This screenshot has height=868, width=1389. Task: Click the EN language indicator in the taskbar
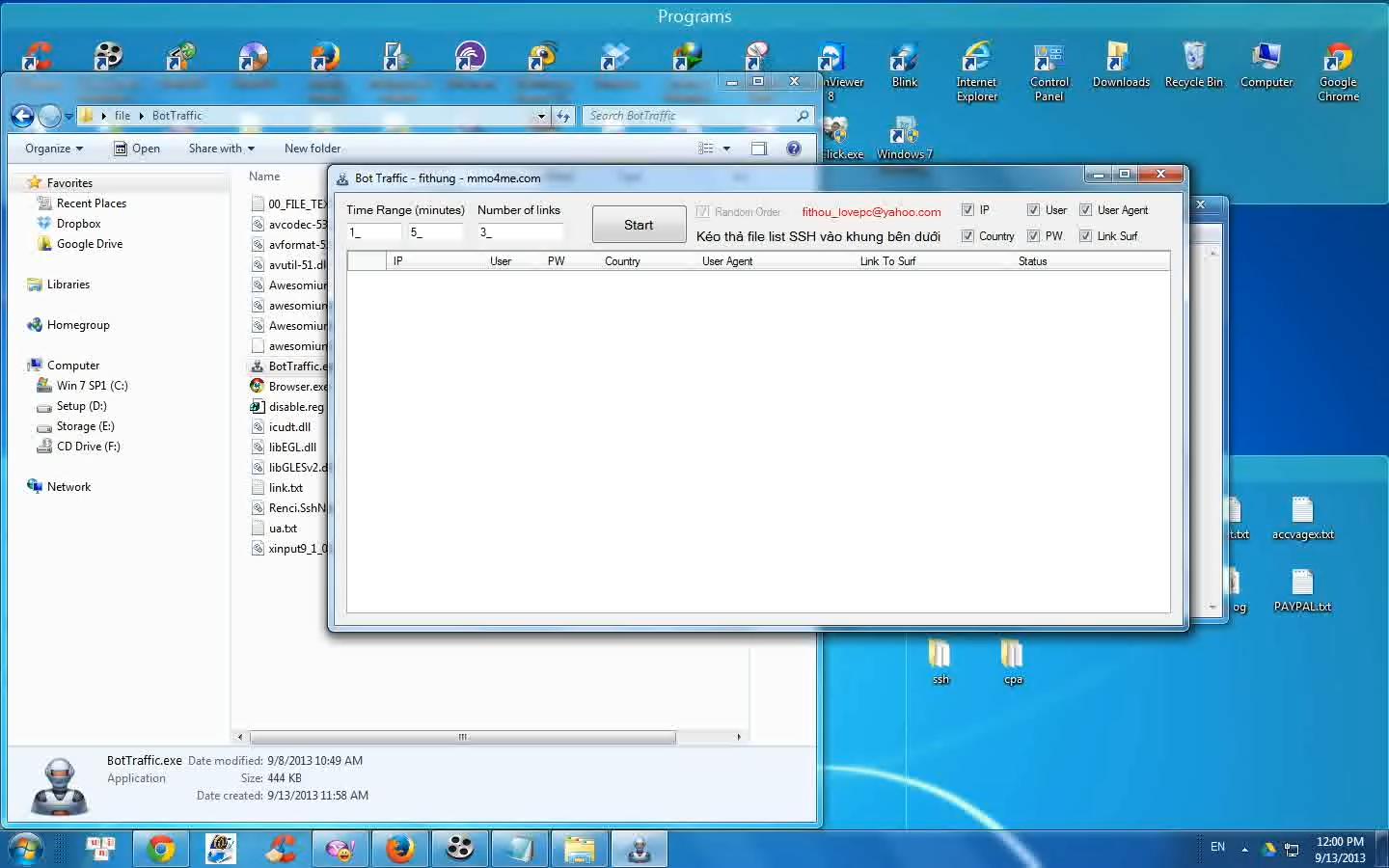pos(1217,847)
